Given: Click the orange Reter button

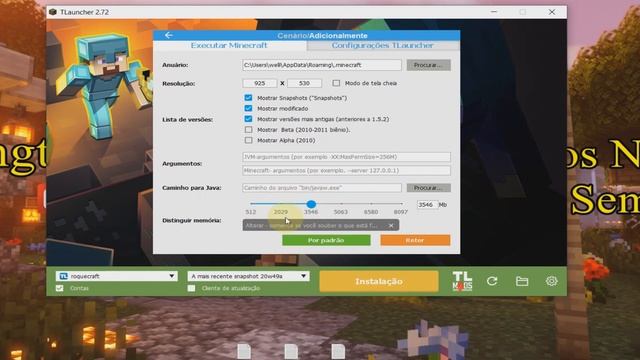Looking at the screenshot, I should (x=415, y=240).
